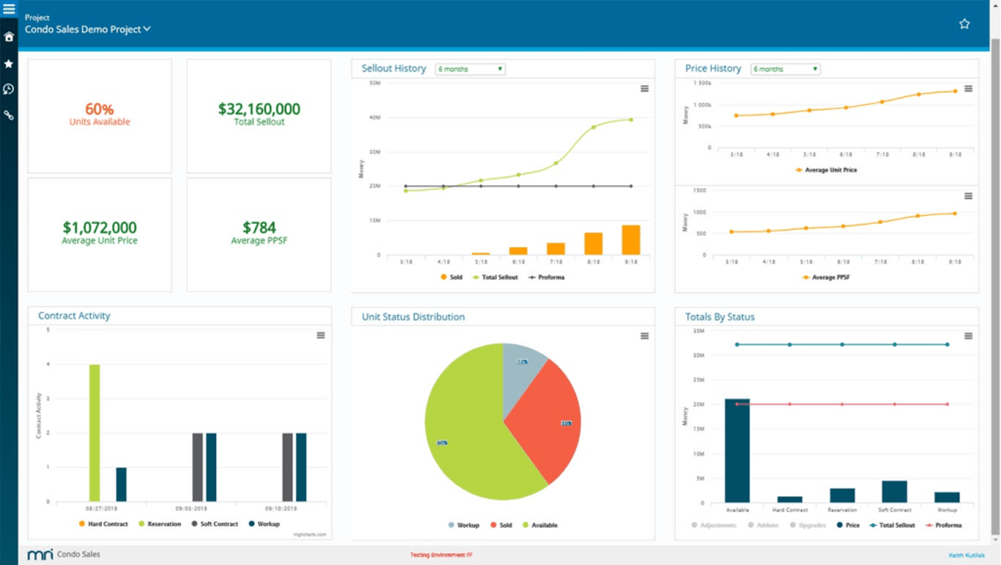Open the Contract Activity chart menu icon
1001x565 pixels.
321,335
